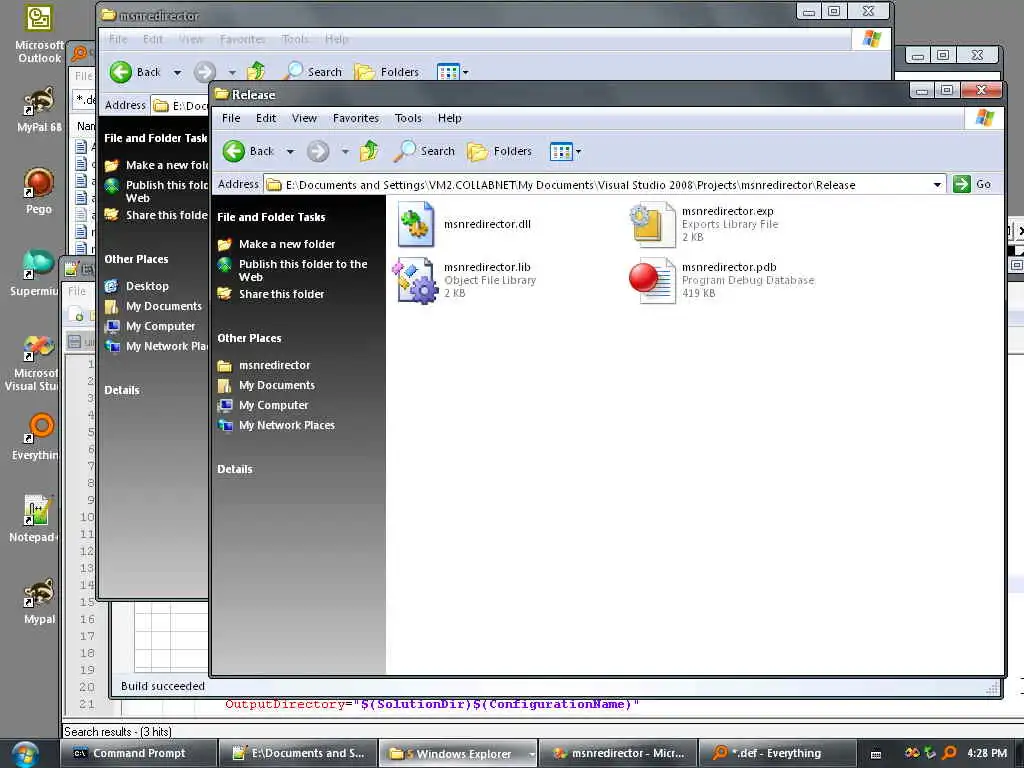The width and height of the screenshot is (1024, 768).
Task: Open Search in Release window toolbar
Action: (x=424, y=151)
